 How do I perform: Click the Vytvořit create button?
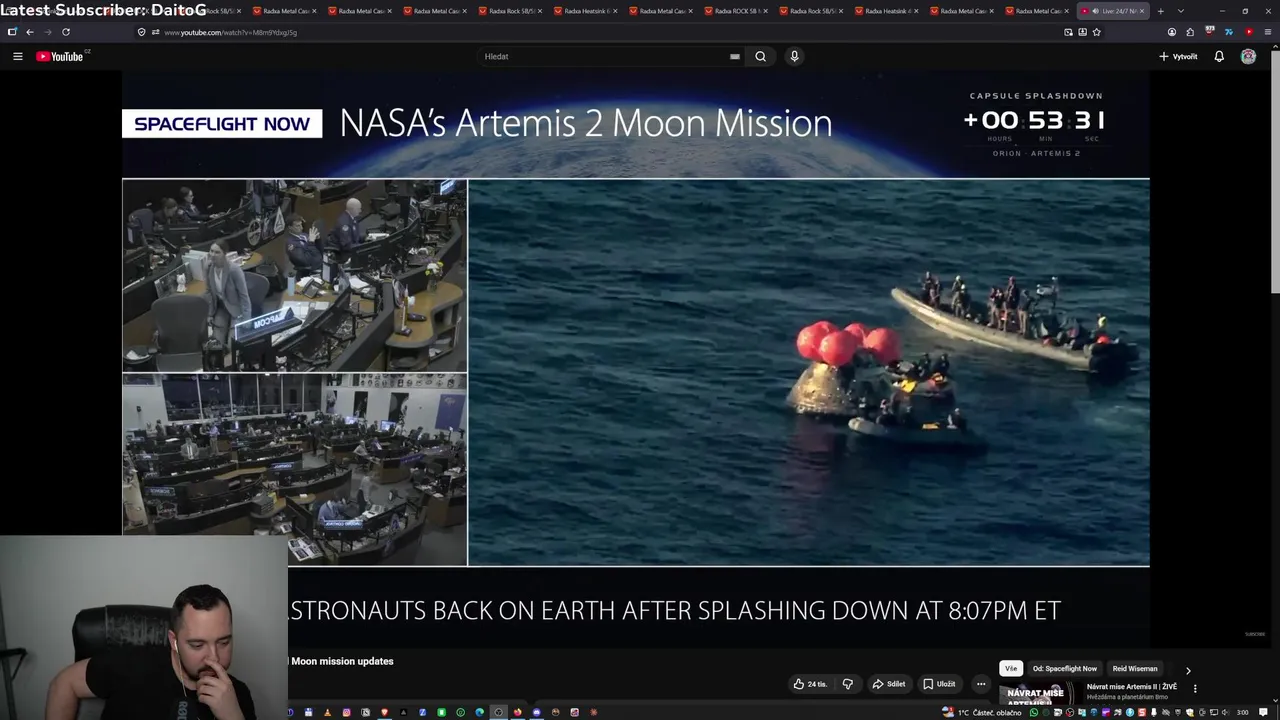coord(1178,56)
